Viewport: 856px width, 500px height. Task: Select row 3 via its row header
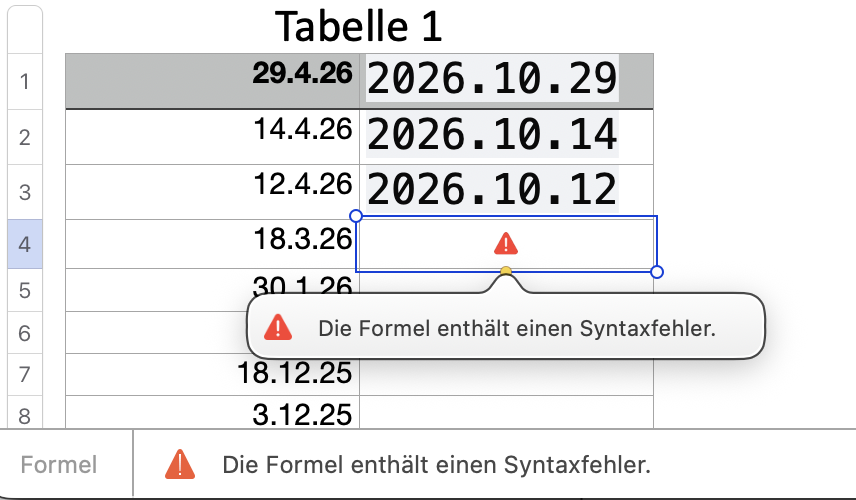tap(25, 192)
